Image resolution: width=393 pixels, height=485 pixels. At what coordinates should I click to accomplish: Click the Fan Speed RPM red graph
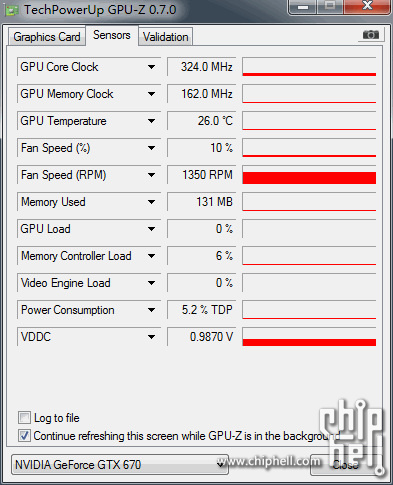[309, 175]
